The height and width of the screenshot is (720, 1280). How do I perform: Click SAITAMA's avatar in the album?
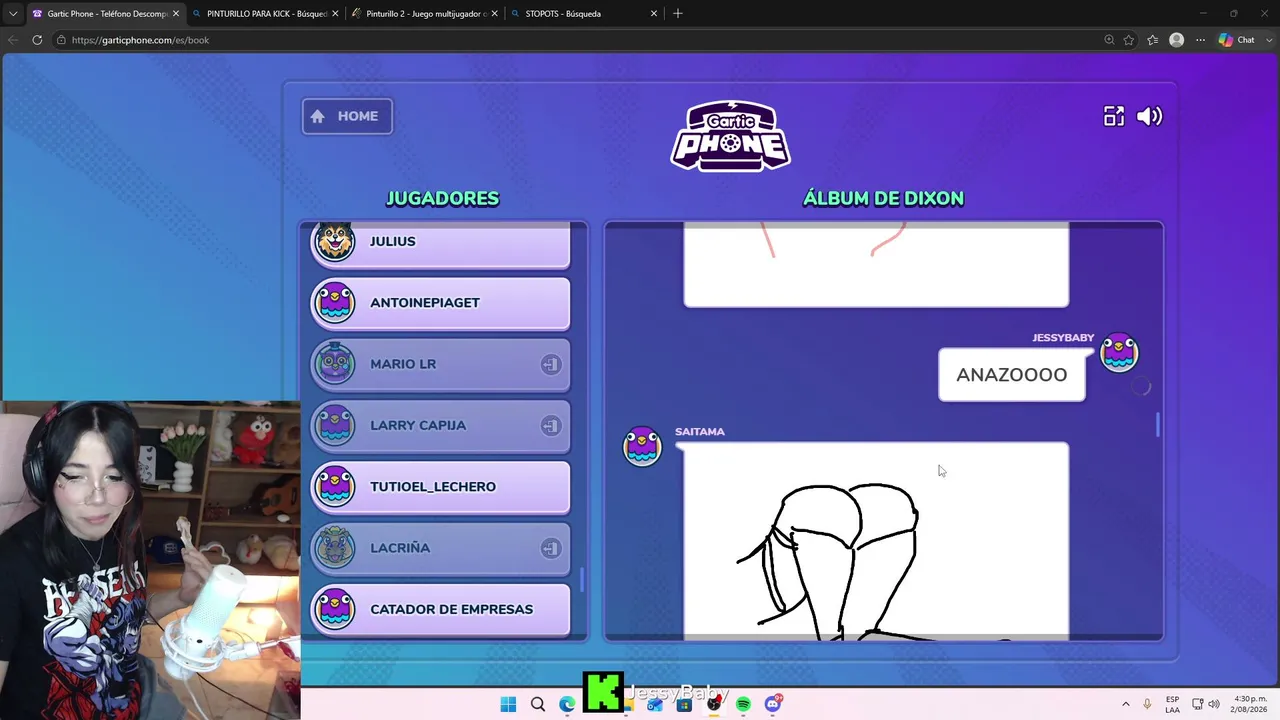(x=642, y=446)
